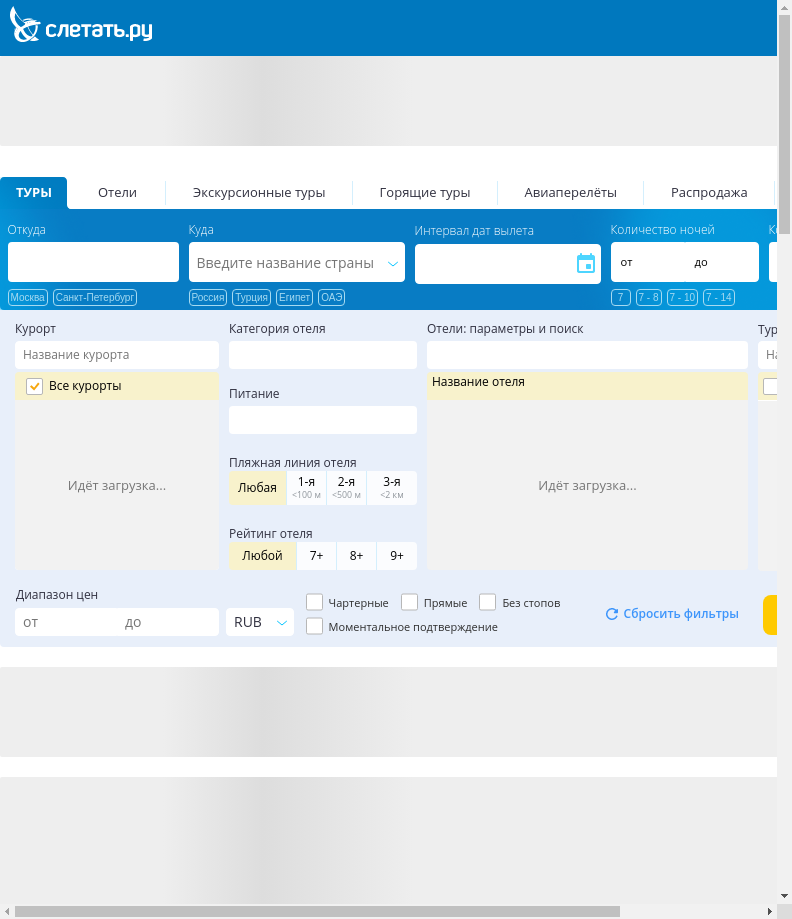The width and height of the screenshot is (792, 919).
Task: Select 8+ hotel rating
Action: pyautogui.click(x=356, y=556)
